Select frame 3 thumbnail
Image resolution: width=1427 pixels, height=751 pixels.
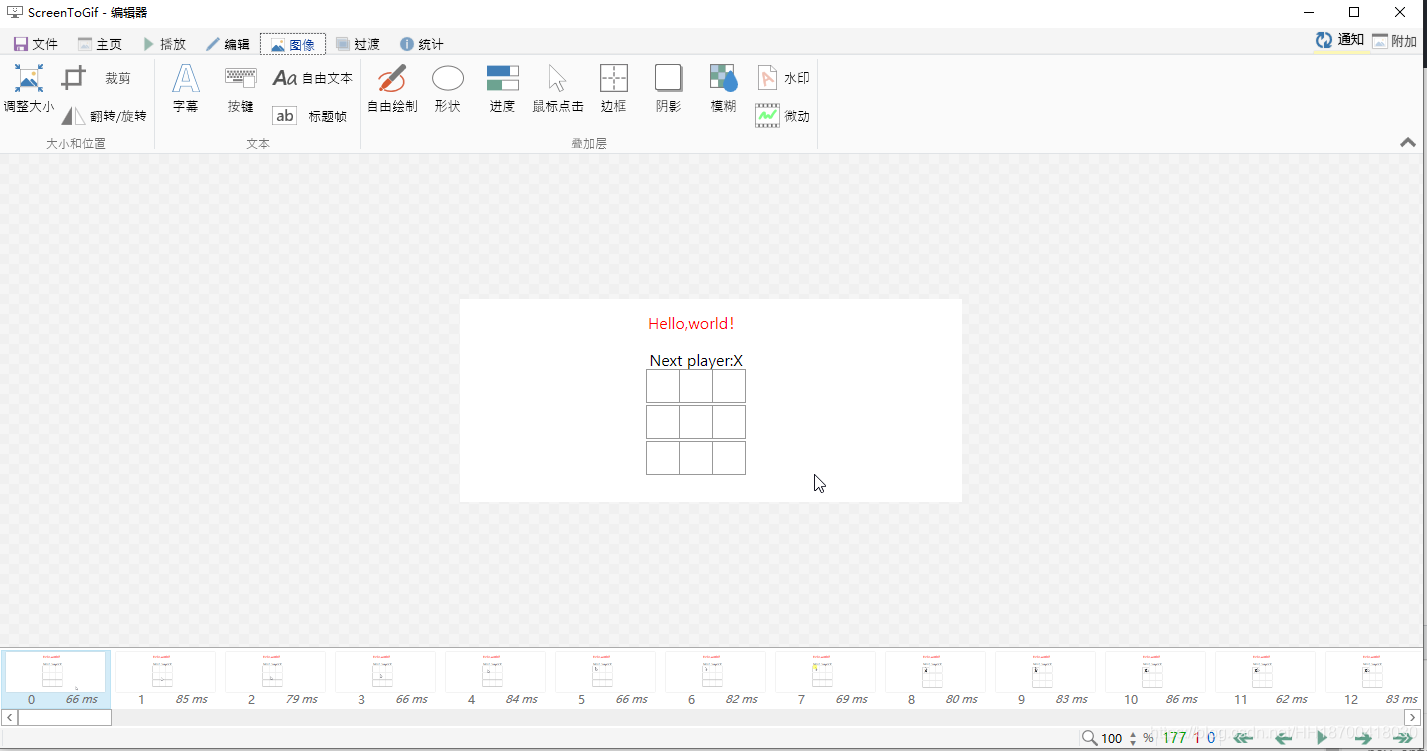pos(386,679)
